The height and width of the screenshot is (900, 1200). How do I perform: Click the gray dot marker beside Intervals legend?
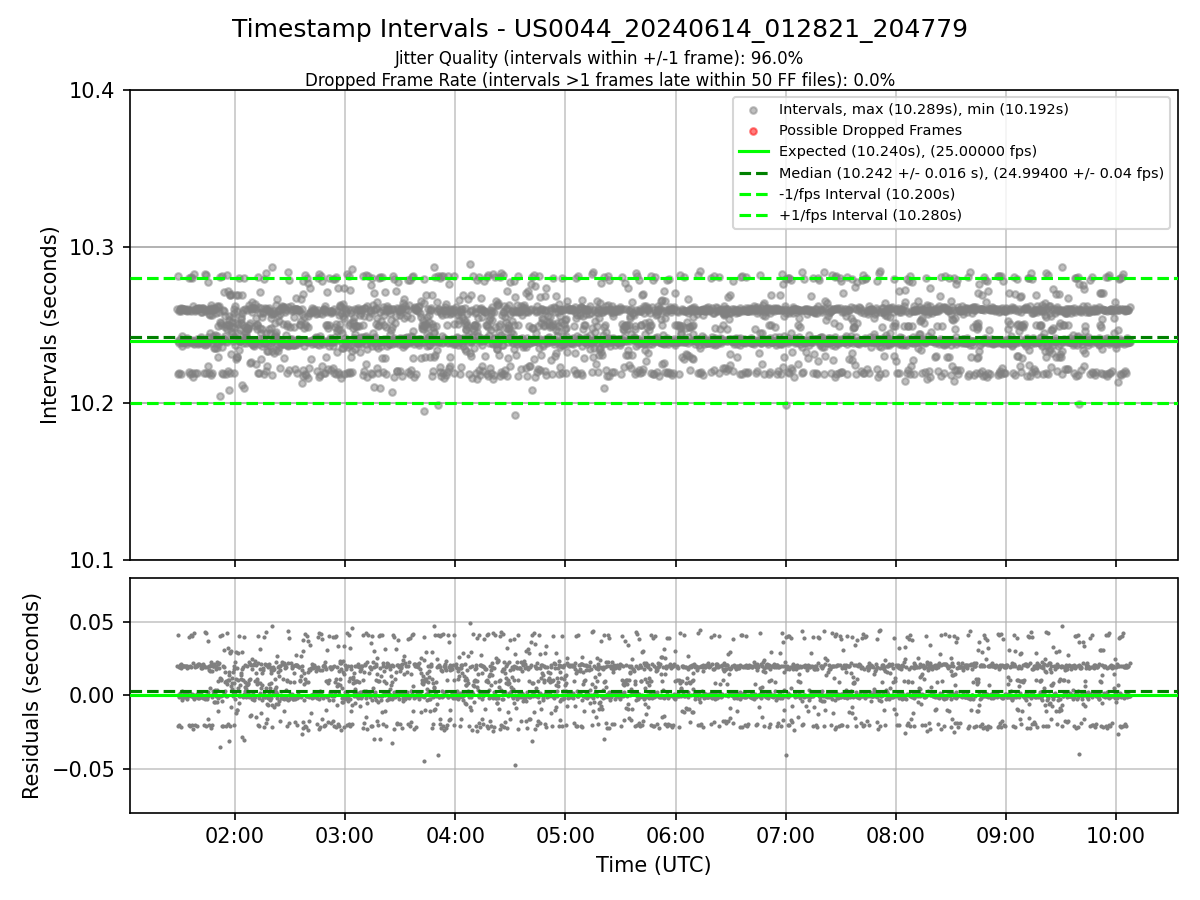(754, 110)
